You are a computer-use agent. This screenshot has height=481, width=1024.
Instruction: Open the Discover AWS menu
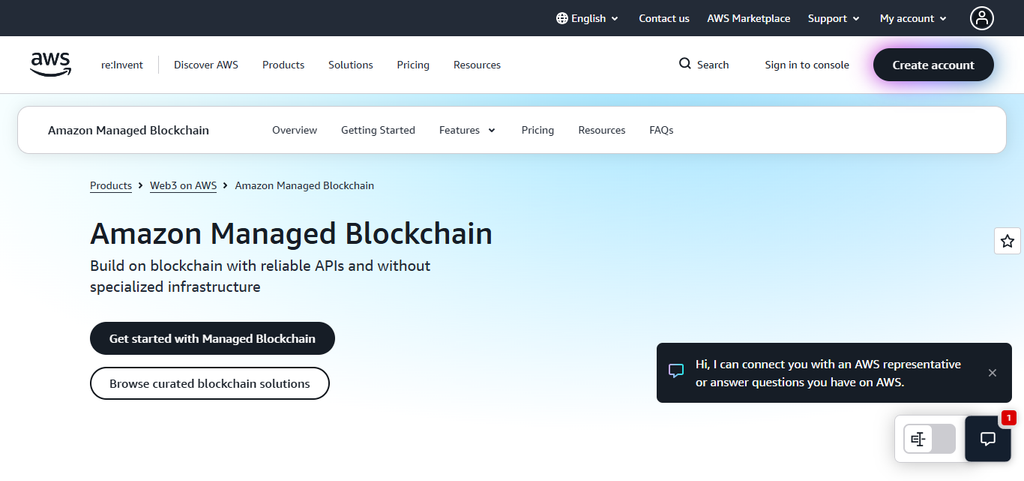tap(206, 65)
